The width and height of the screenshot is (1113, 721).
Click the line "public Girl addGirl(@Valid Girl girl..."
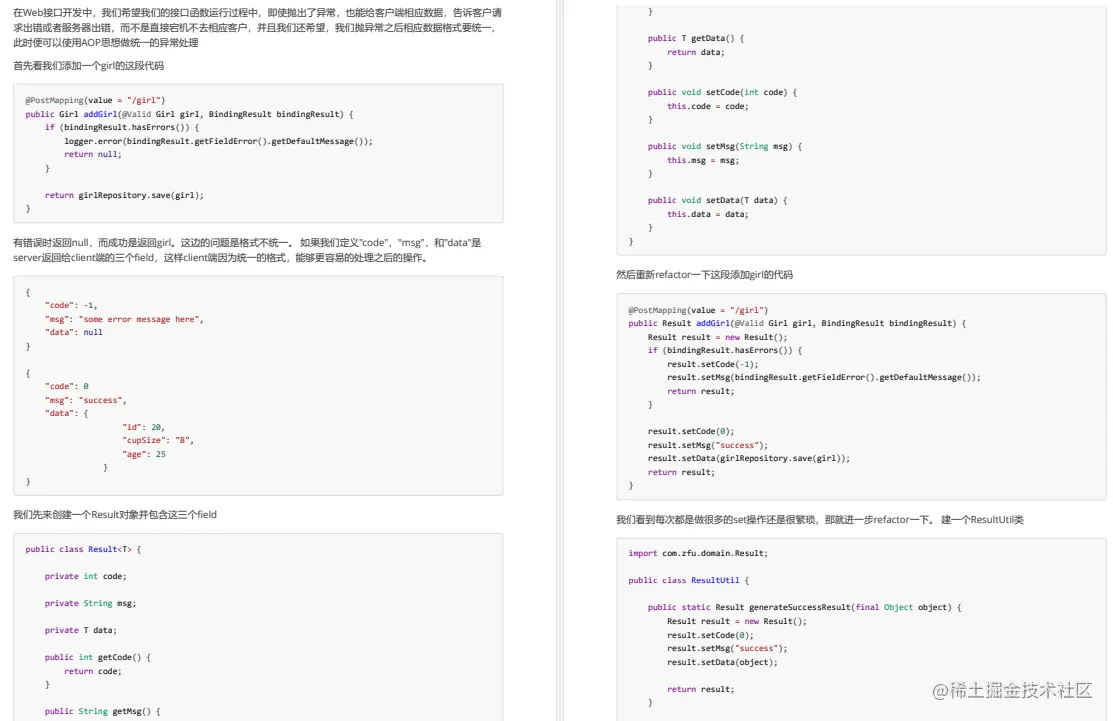click(190, 114)
